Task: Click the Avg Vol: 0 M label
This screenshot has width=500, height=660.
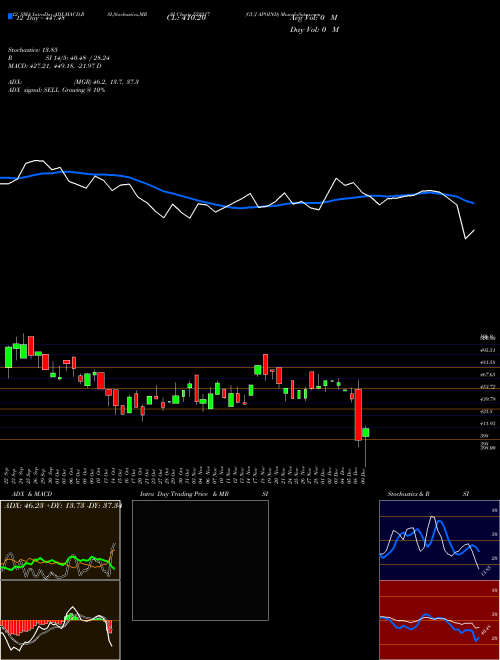Action: coord(313,18)
